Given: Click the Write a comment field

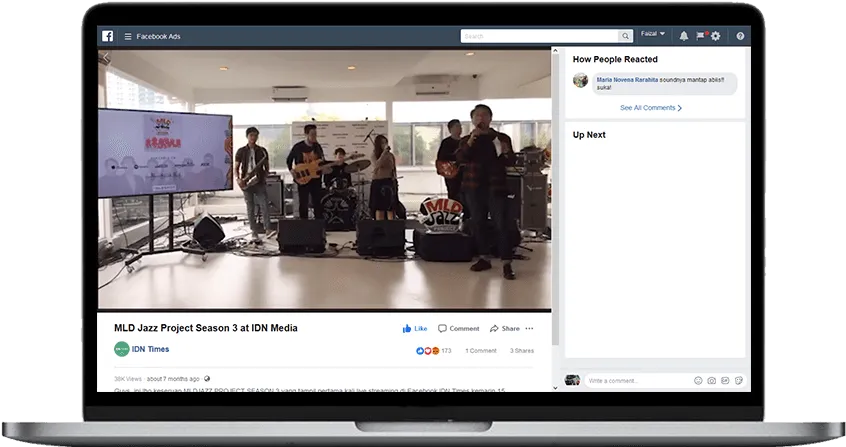Looking at the screenshot, I should (x=639, y=381).
